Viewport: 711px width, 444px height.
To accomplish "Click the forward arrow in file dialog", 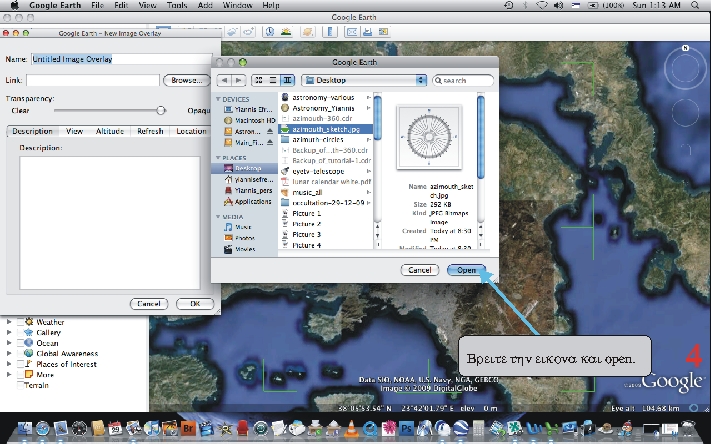I will click(239, 80).
